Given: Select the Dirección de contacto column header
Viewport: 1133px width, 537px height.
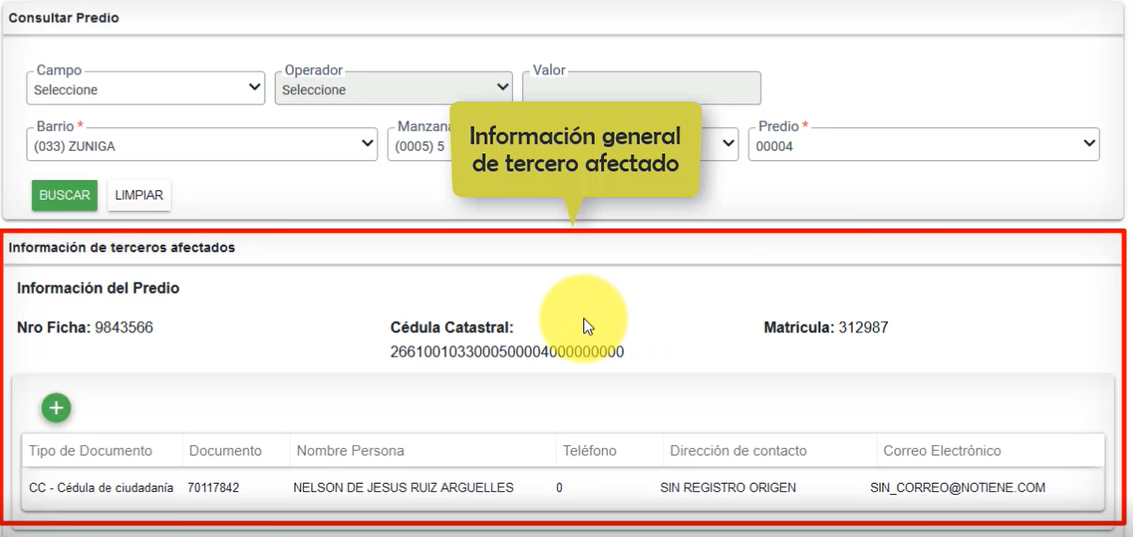Looking at the screenshot, I should (738, 451).
